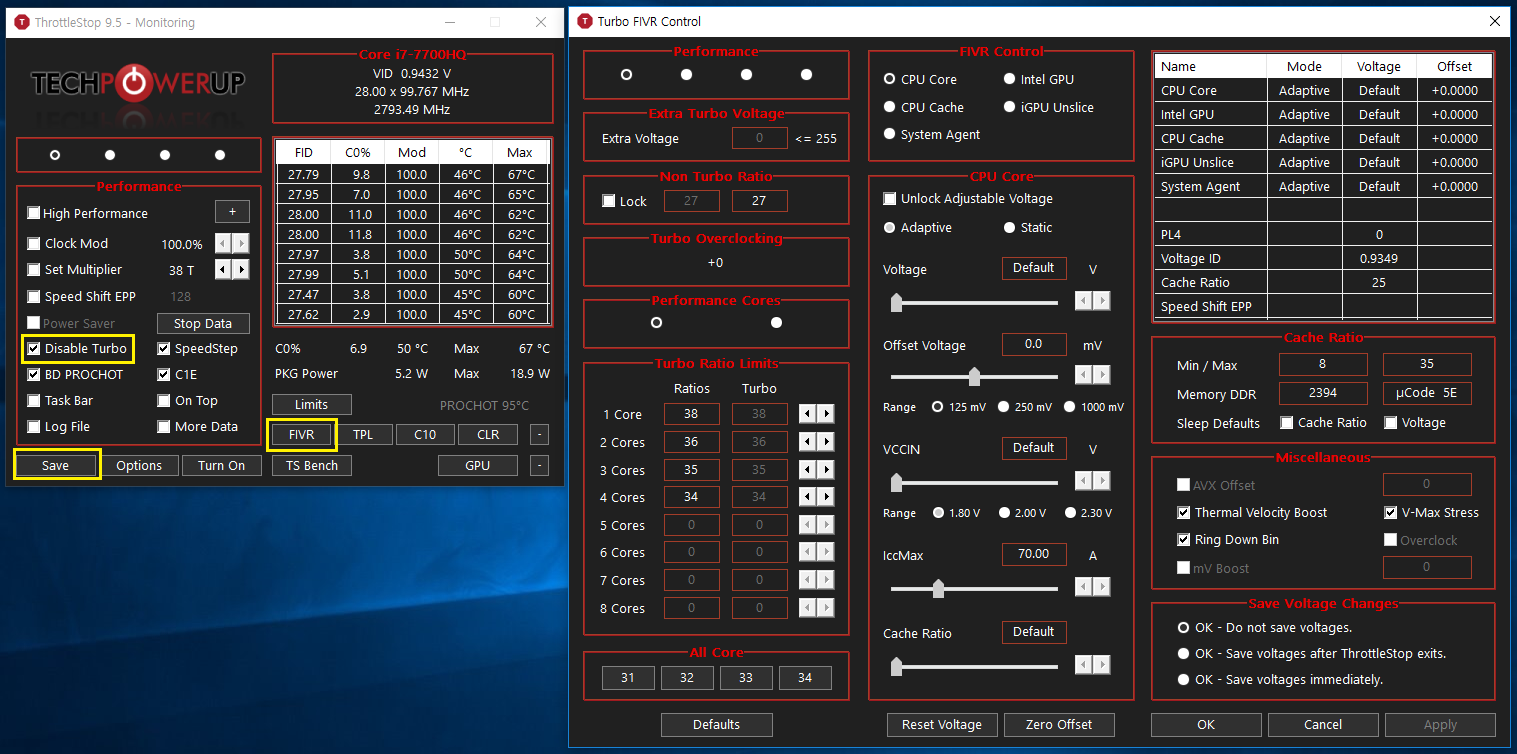Image resolution: width=1517 pixels, height=754 pixels.
Task: Click the All Core 33 button
Action: point(746,678)
